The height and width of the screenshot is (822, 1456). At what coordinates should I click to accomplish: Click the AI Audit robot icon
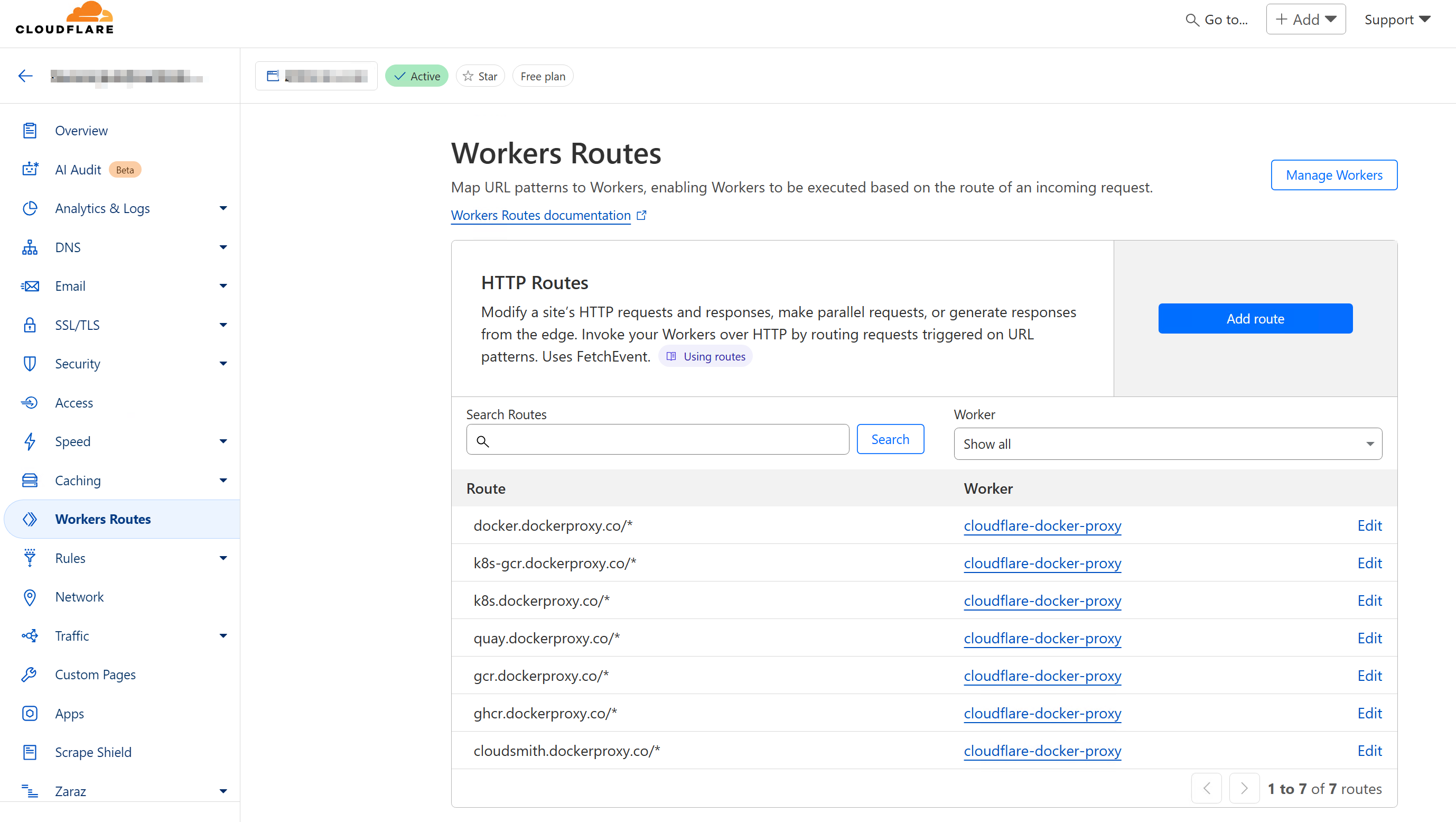pyautogui.click(x=30, y=169)
